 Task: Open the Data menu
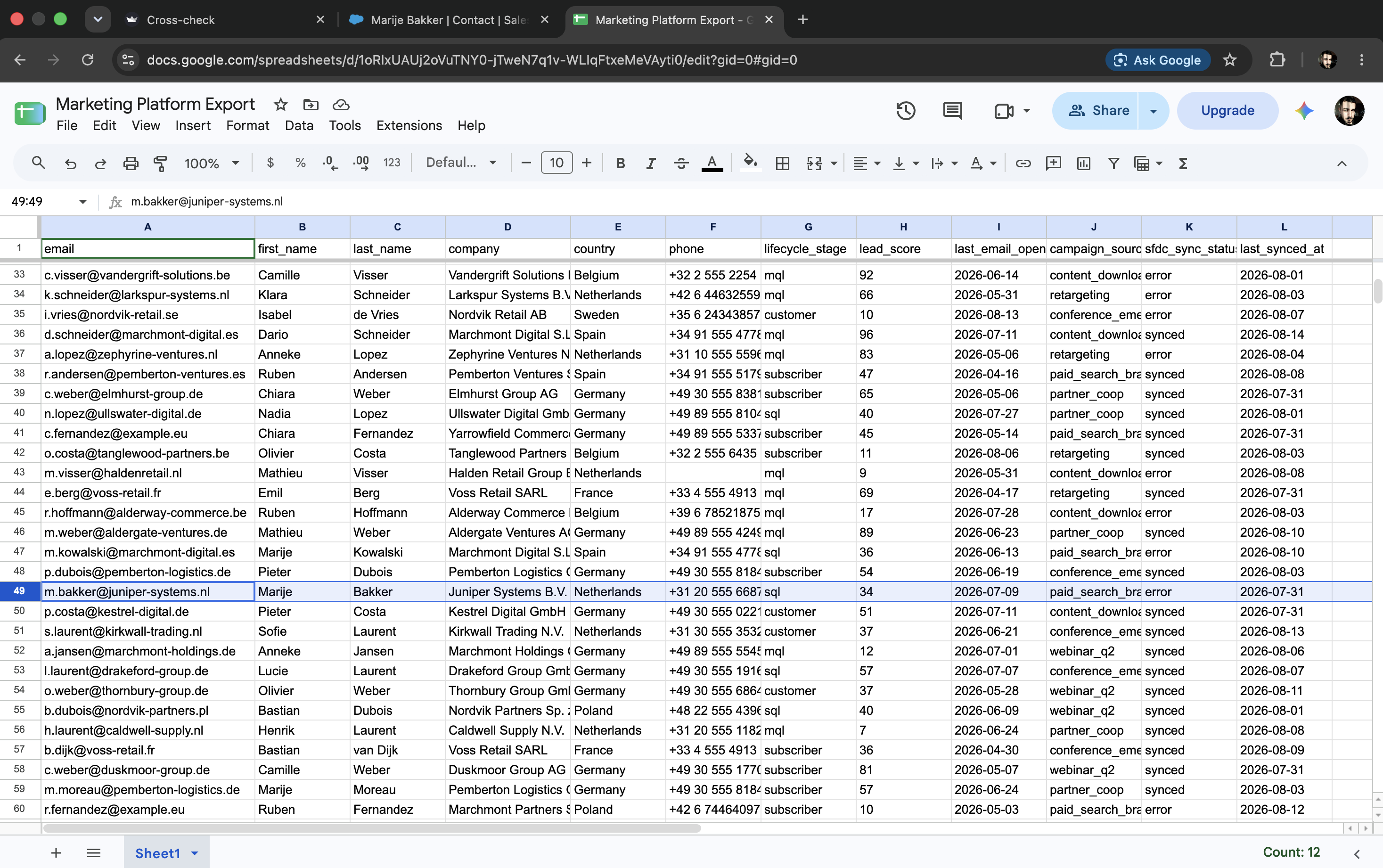pyautogui.click(x=299, y=125)
